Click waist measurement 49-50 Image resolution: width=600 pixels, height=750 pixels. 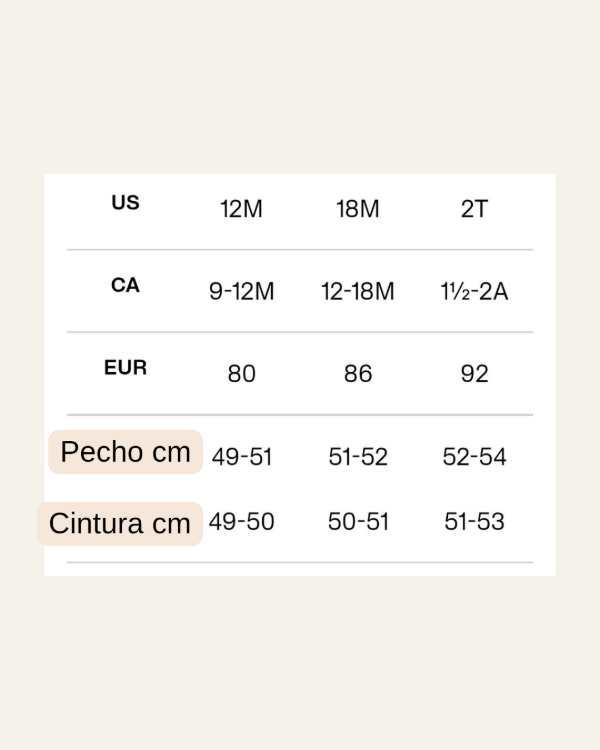click(x=241, y=522)
